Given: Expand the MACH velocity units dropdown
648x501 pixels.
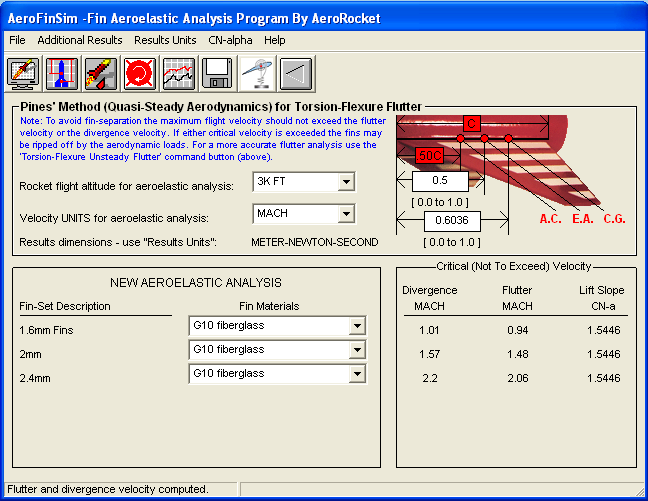Looking at the screenshot, I should (x=346, y=214).
